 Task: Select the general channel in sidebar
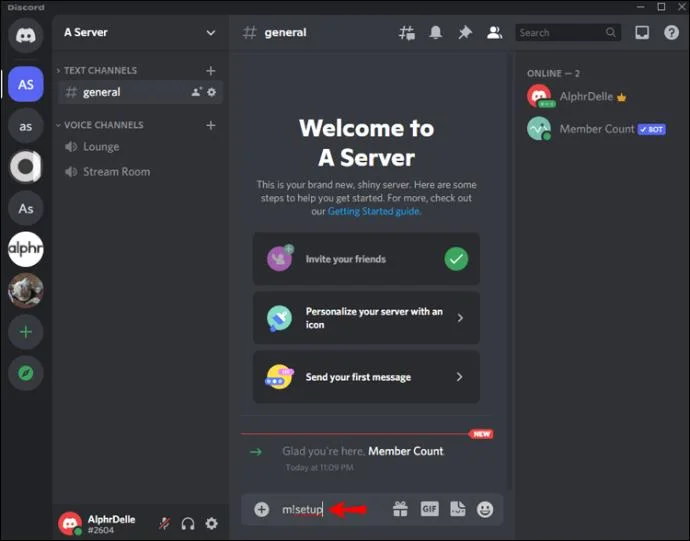[x=140, y=92]
